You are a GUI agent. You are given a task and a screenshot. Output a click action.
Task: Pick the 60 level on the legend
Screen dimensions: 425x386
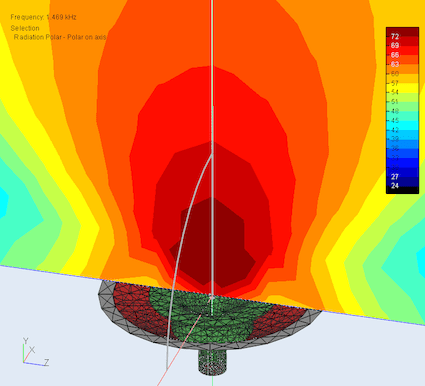[395, 73]
